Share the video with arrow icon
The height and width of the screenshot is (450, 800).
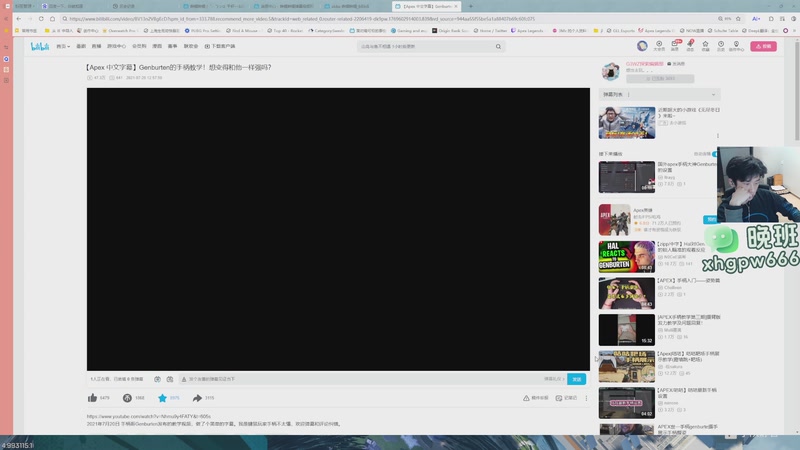tap(197, 398)
